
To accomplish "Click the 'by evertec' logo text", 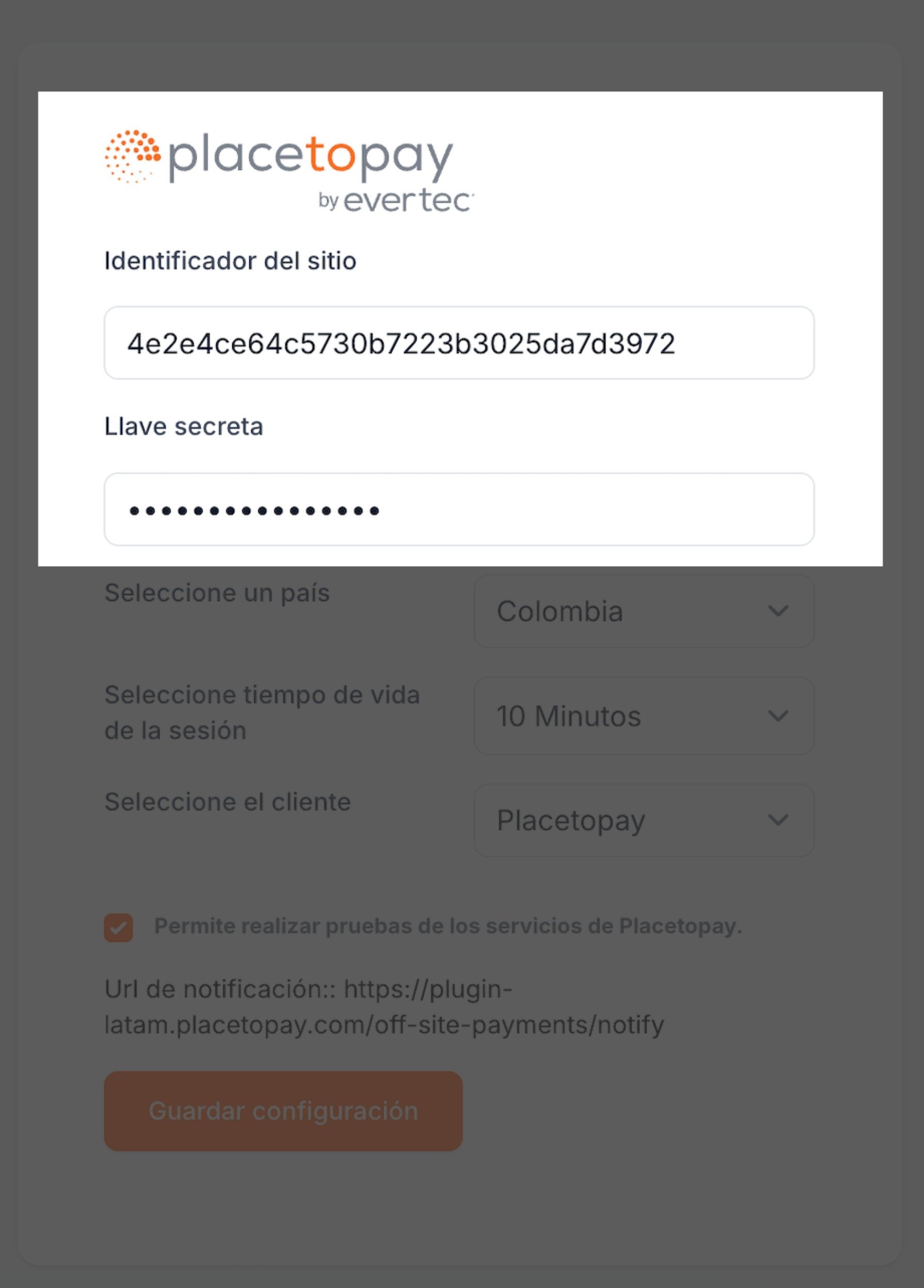I will pyautogui.click(x=396, y=200).
